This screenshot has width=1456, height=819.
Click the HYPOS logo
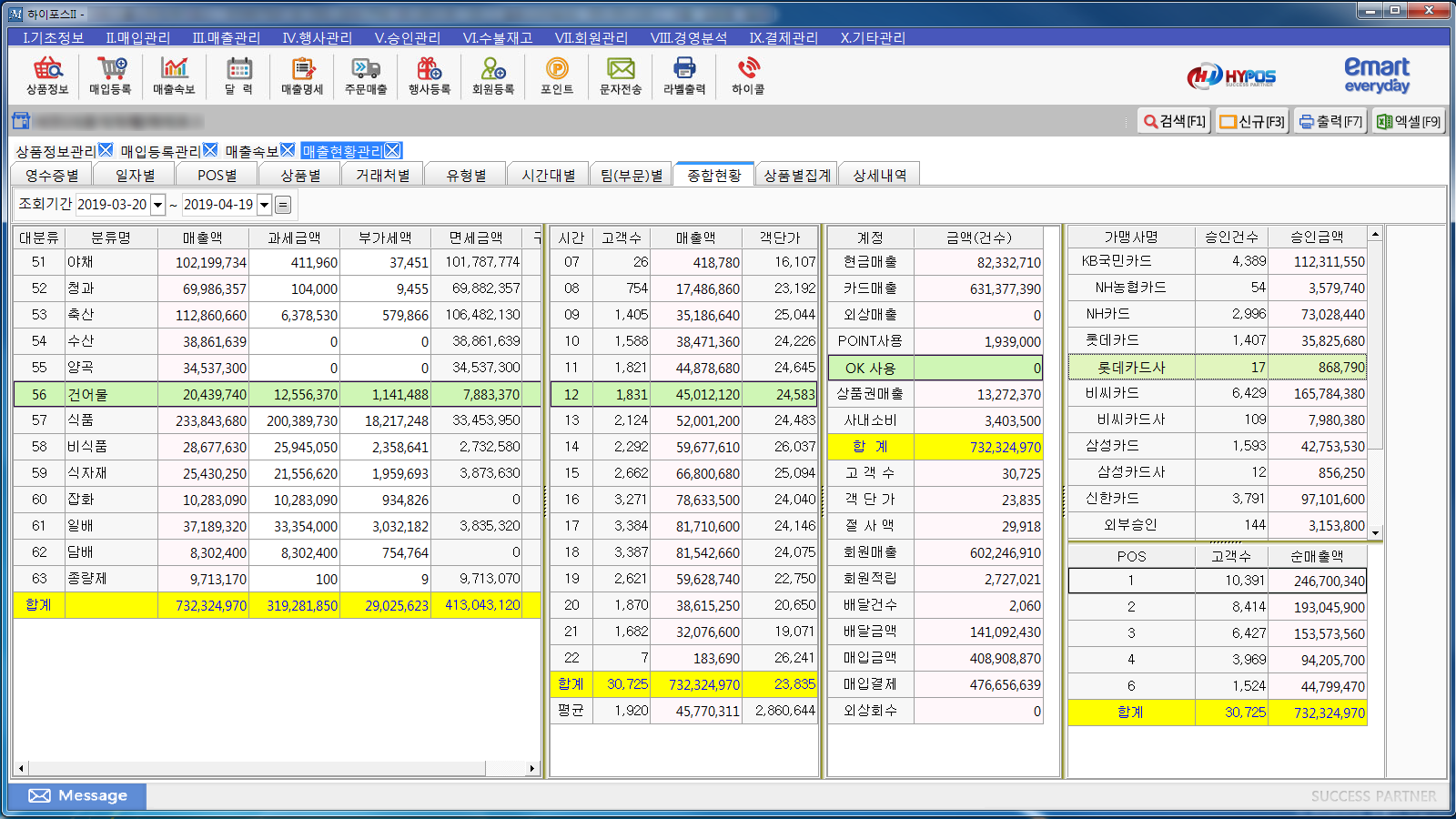click(x=1231, y=76)
